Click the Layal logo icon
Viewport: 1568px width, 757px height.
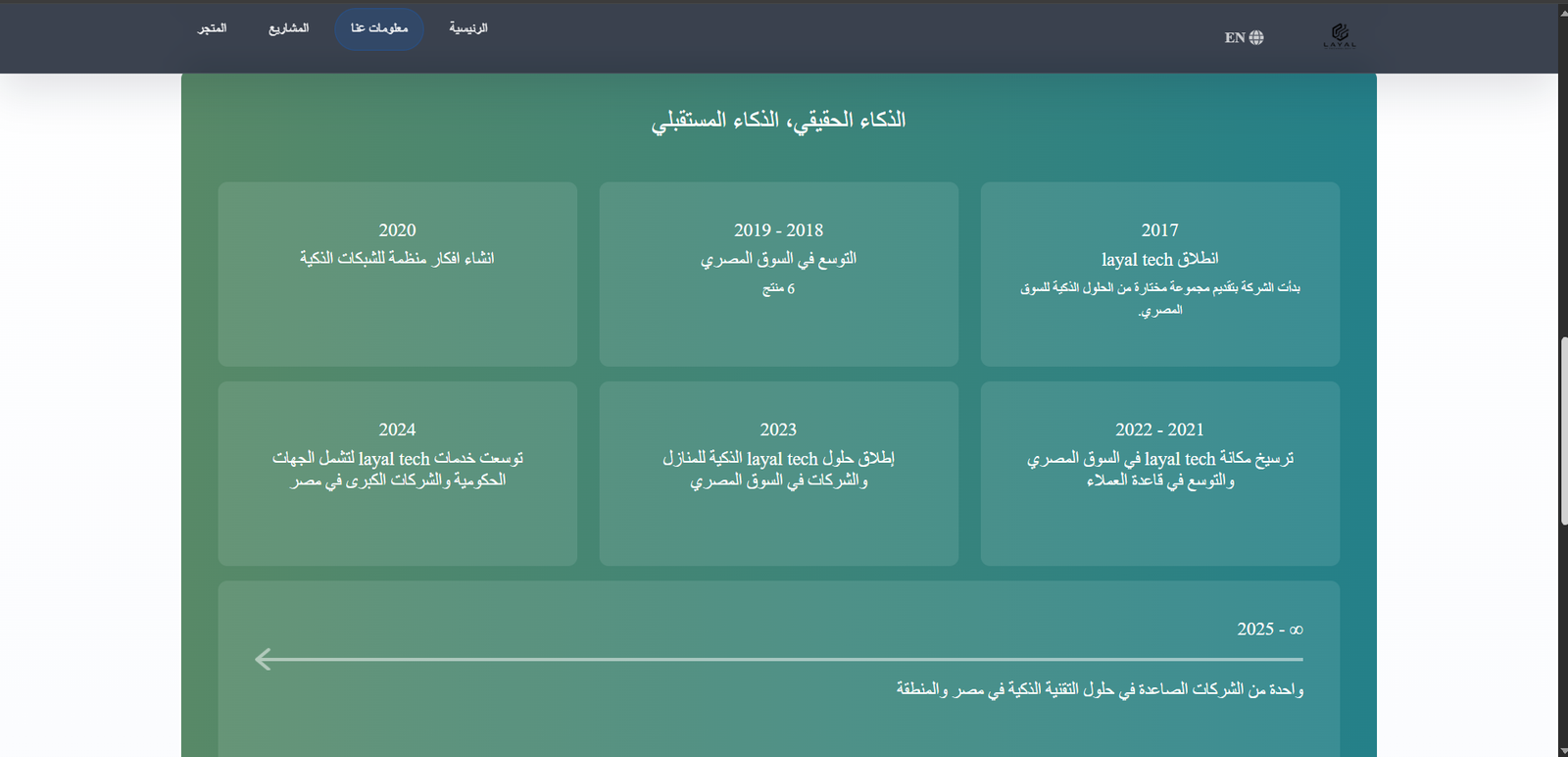(1340, 36)
